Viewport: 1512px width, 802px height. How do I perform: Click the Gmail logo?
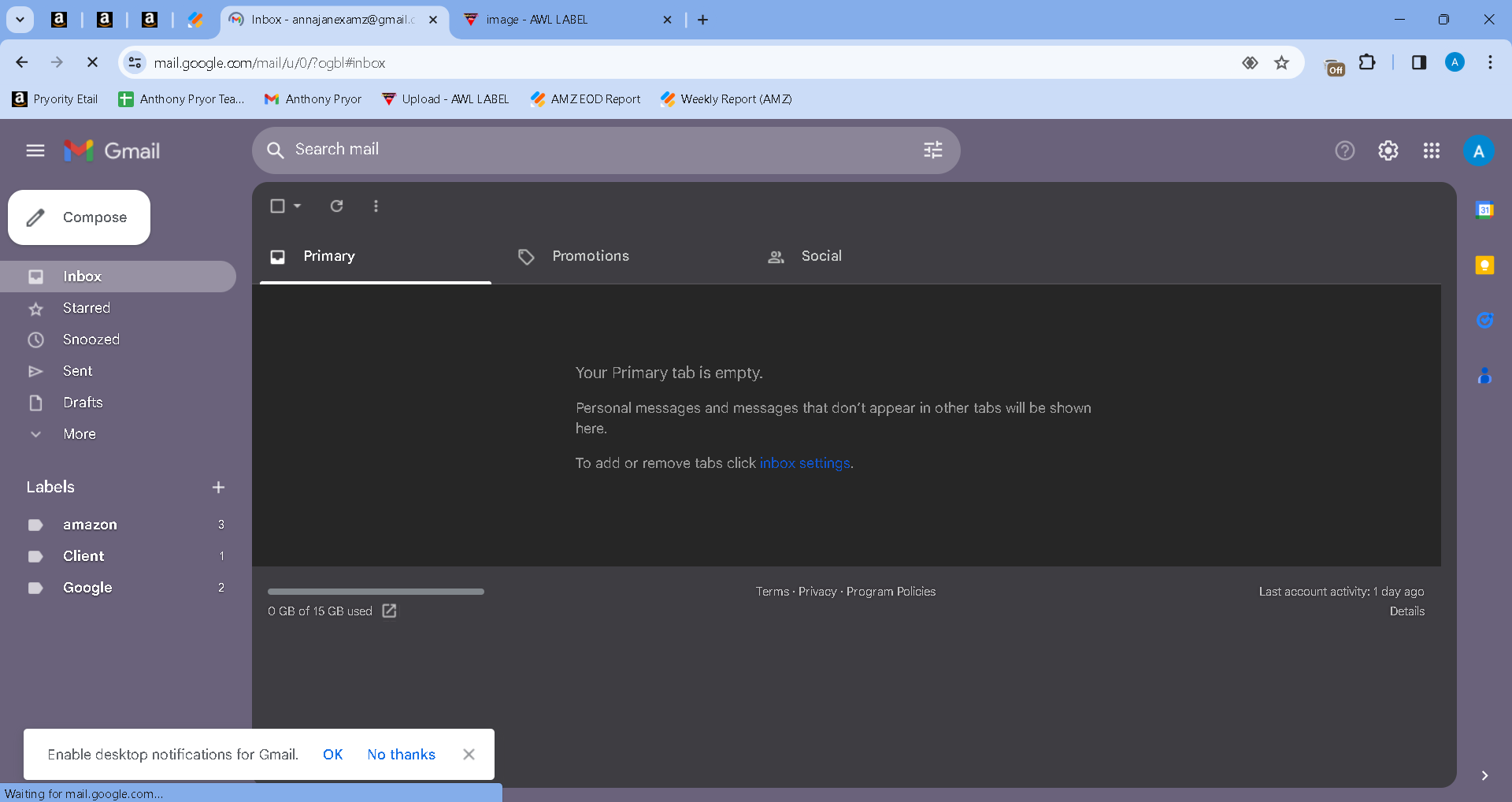point(112,150)
